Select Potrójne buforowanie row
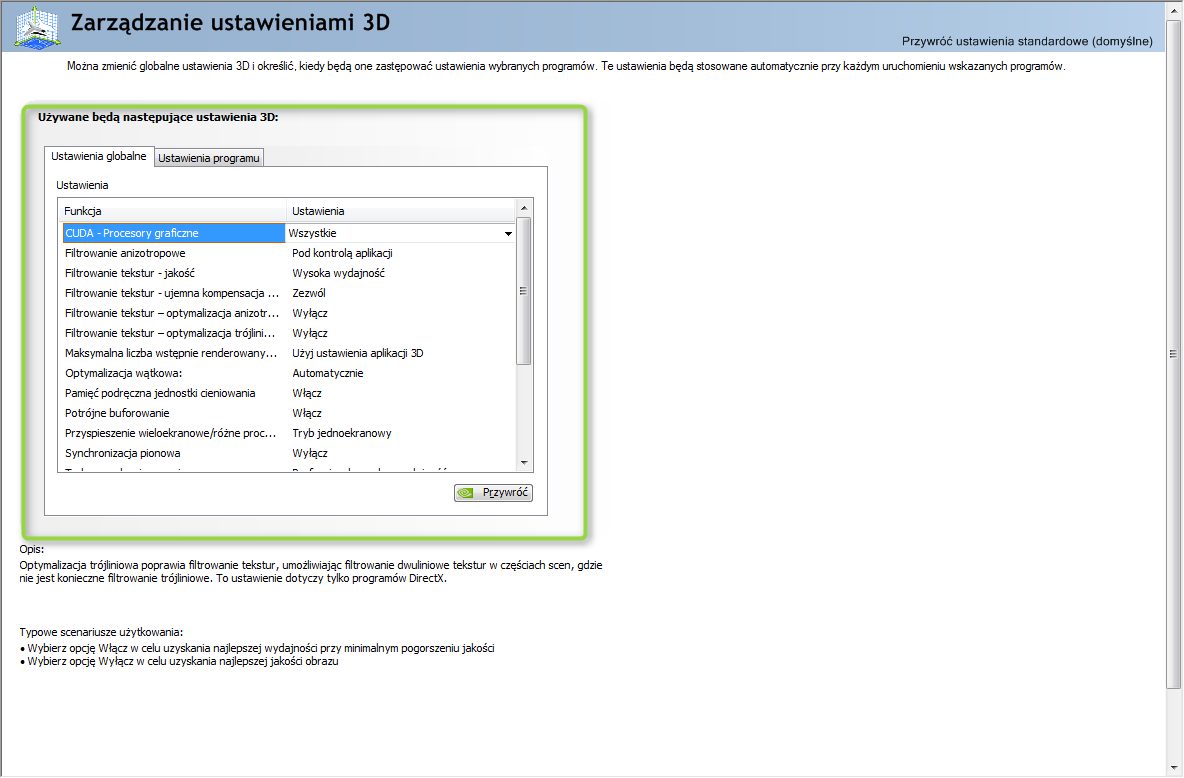 tap(288, 413)
